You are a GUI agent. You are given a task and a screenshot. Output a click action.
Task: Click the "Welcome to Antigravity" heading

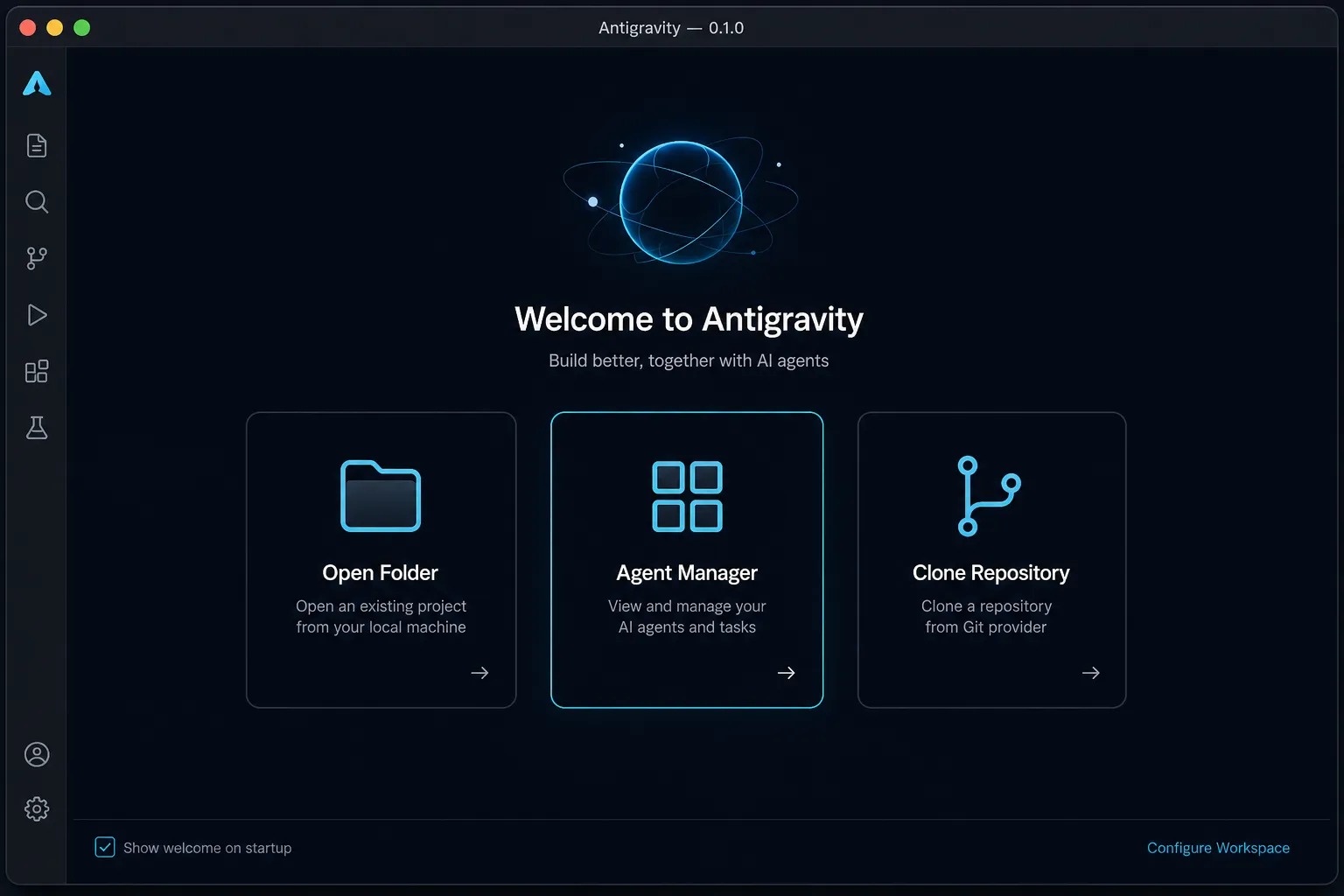(x=689, y=319)
